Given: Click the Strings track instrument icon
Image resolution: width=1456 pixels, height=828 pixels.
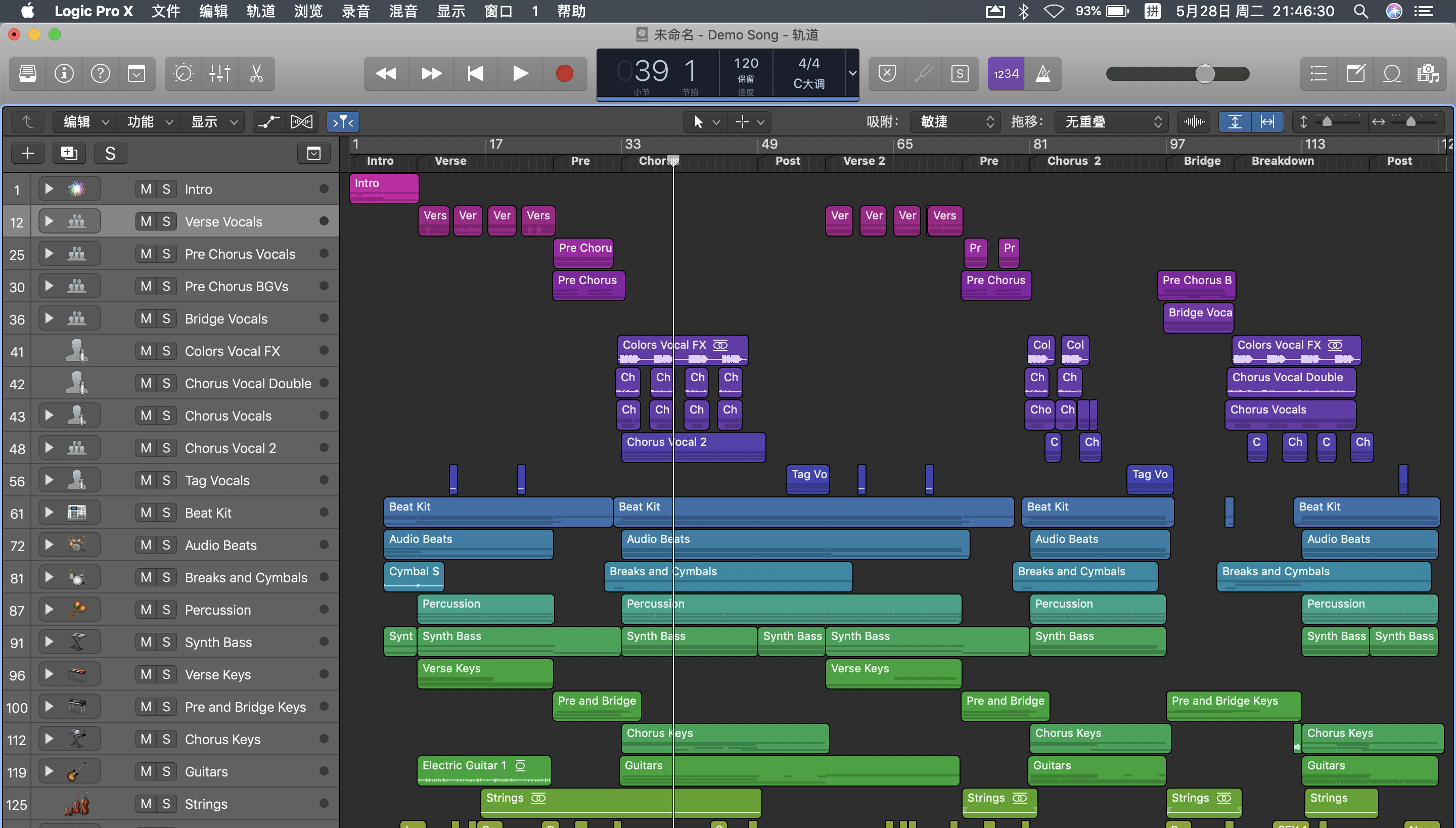Looking at the screenshot, I should [77, 804].
